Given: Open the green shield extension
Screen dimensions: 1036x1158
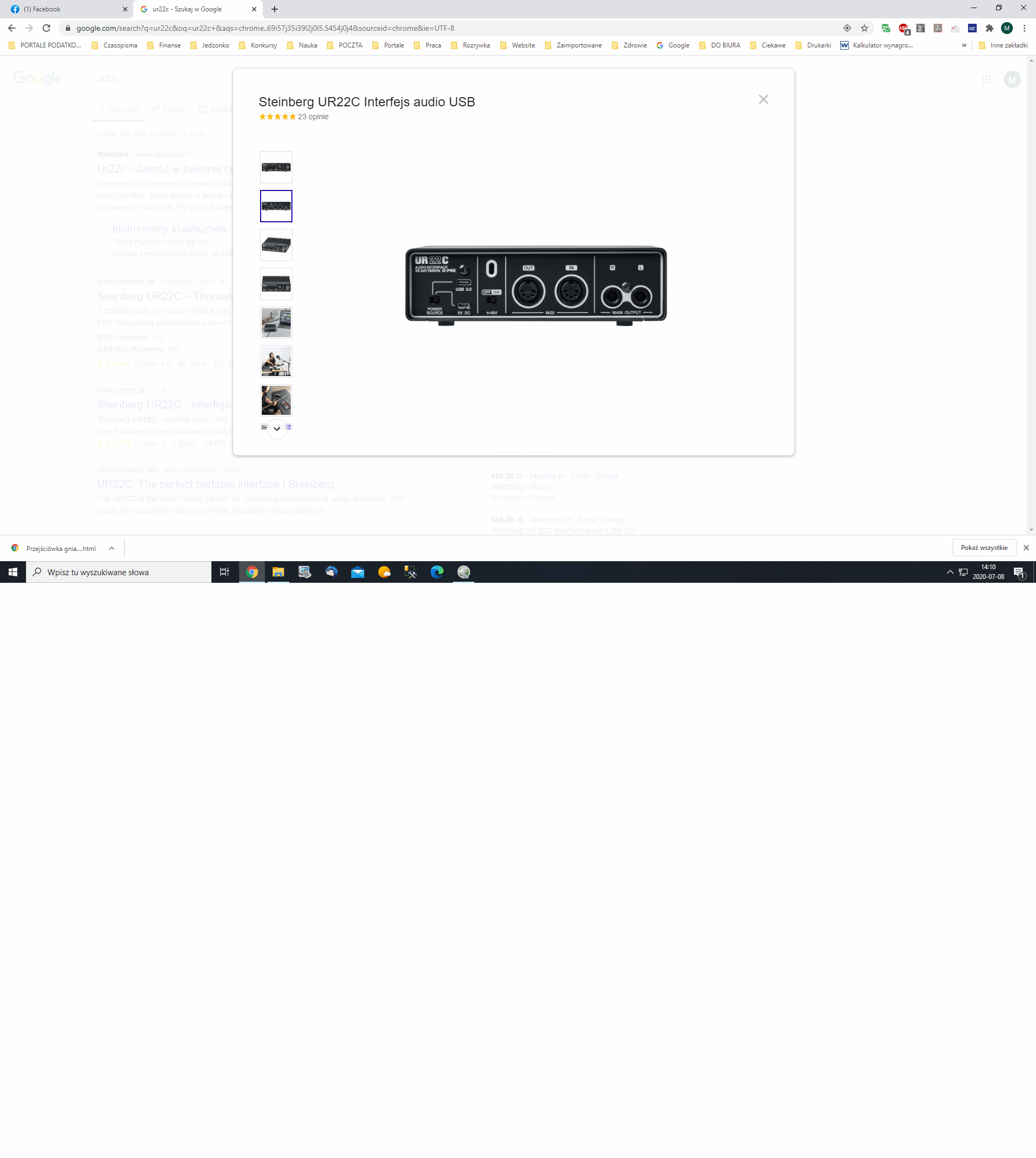Looking at the screenshot, I should coord(885,28).
